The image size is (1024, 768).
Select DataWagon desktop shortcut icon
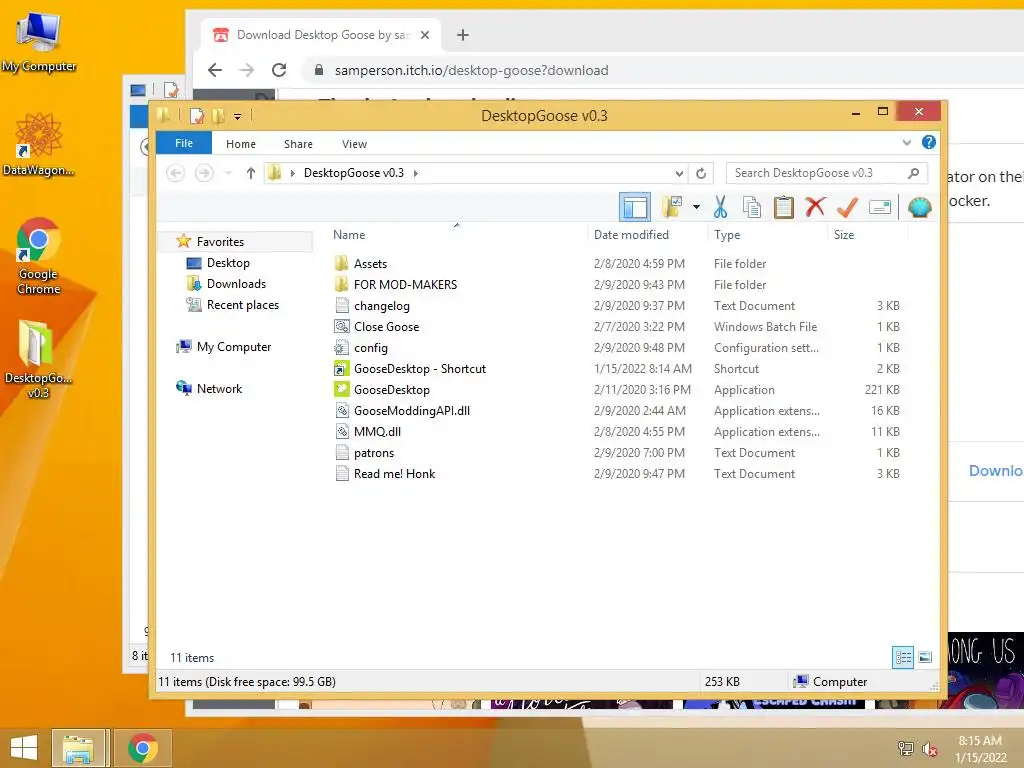coord(39,144)
